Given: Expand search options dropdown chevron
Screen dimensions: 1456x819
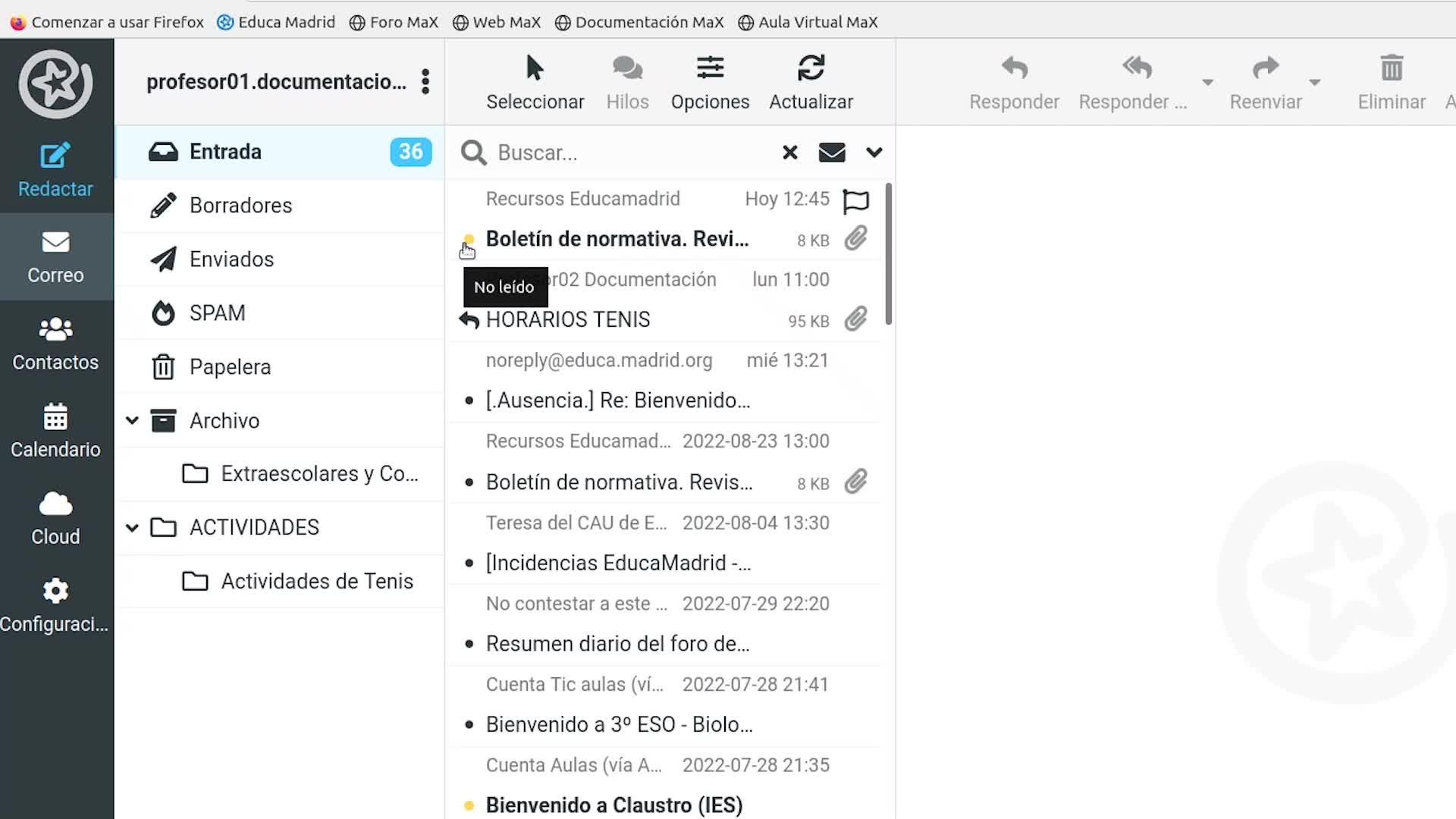Looking at the screenshot, I should 874,152.
